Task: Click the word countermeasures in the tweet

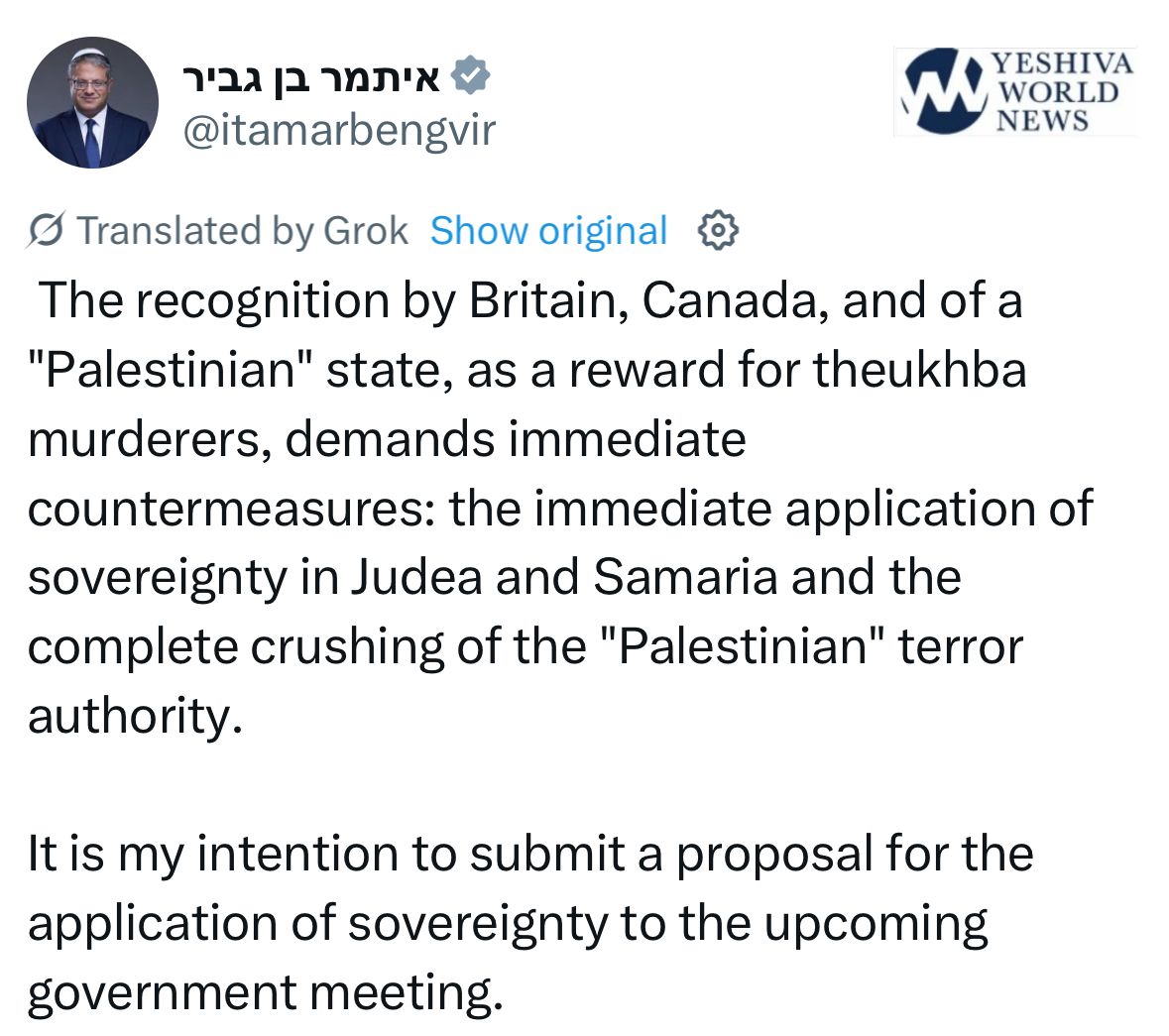Action: (229, 509)
